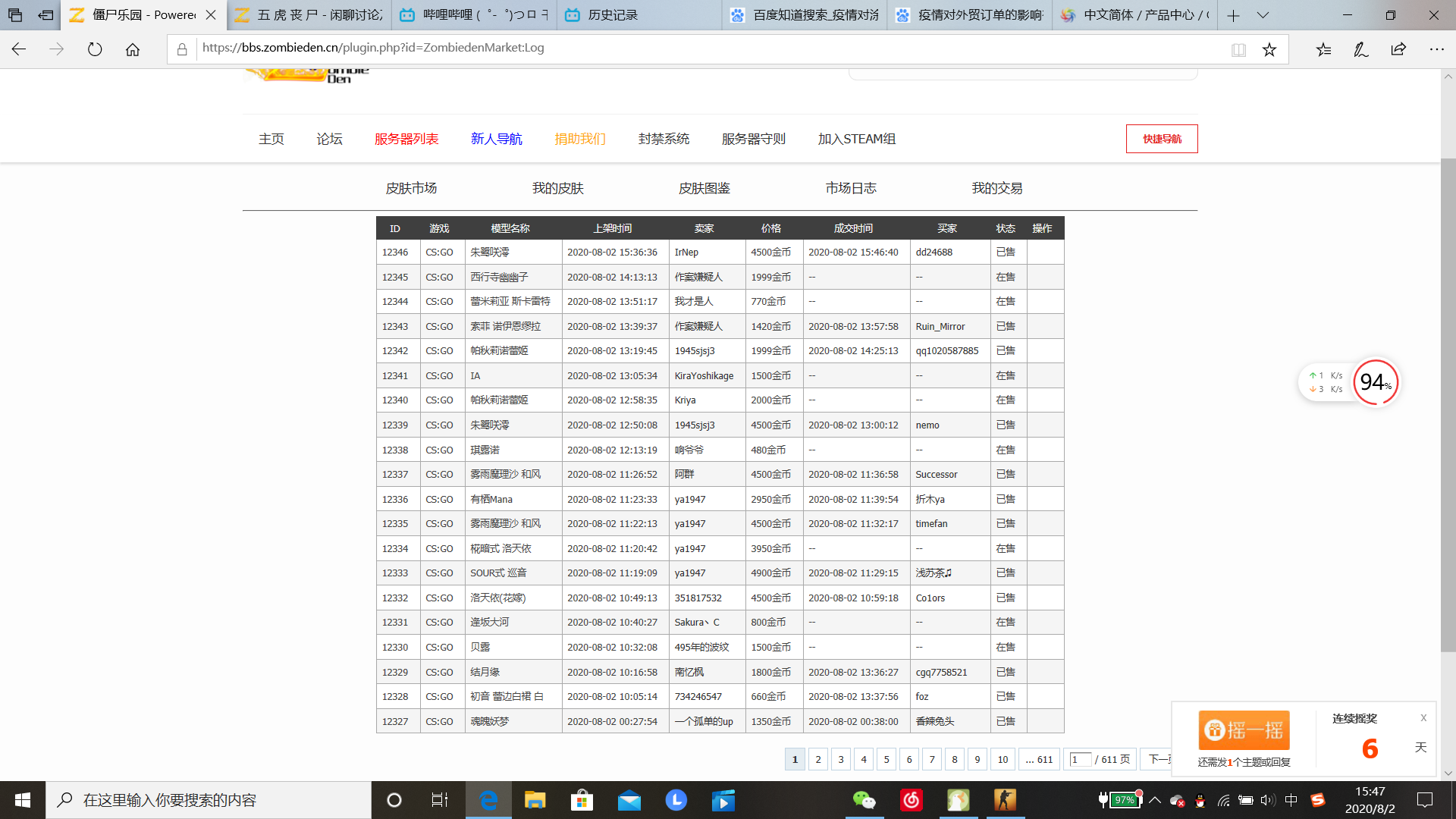Open WeChat from the taskbar
The image size is (1456, 819).
pos(865,800)
